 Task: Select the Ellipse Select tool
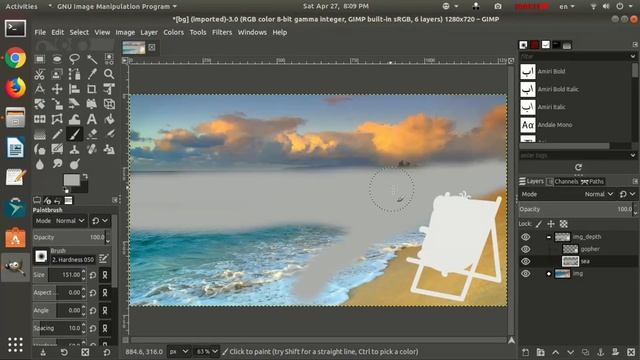click(x=57, y=59)
